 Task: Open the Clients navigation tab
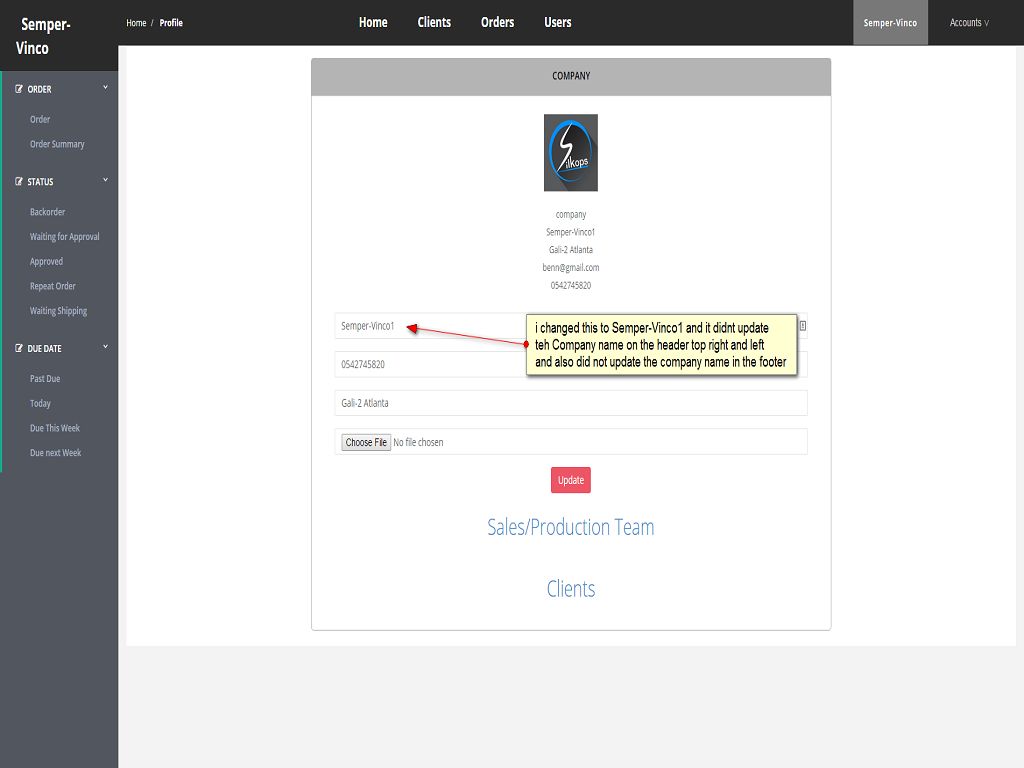point(434,22)
